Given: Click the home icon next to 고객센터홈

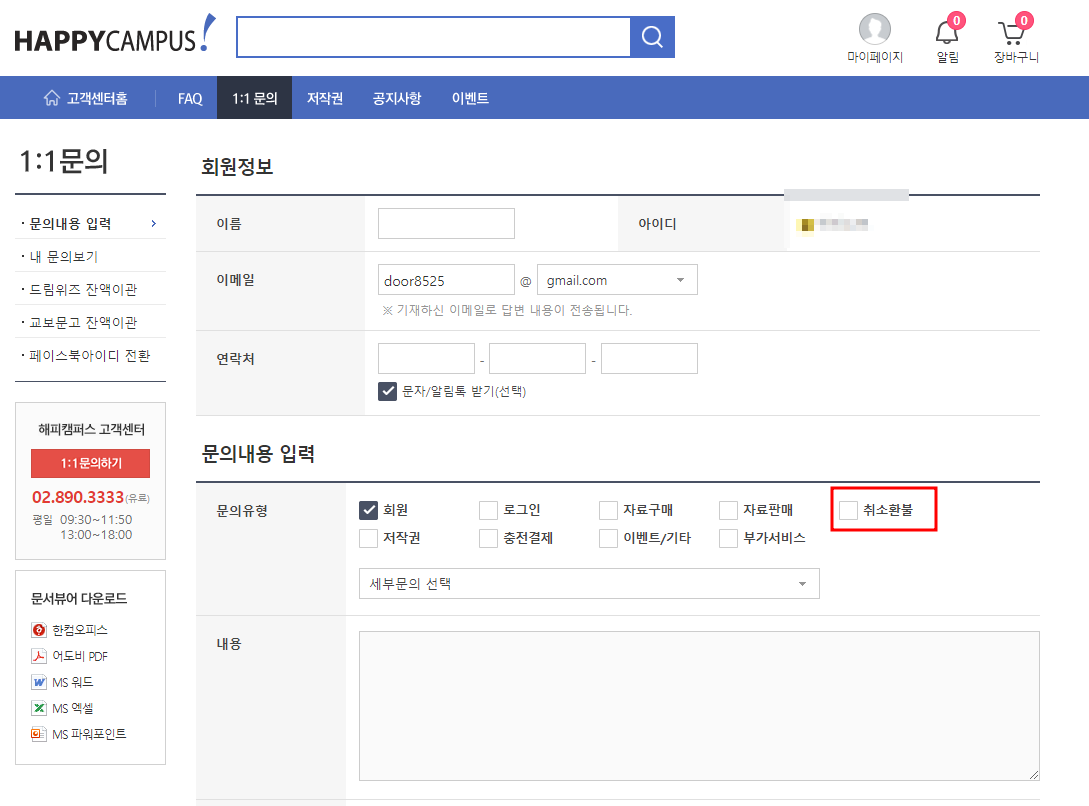Looking at the screenshot, I should (50, 97).
